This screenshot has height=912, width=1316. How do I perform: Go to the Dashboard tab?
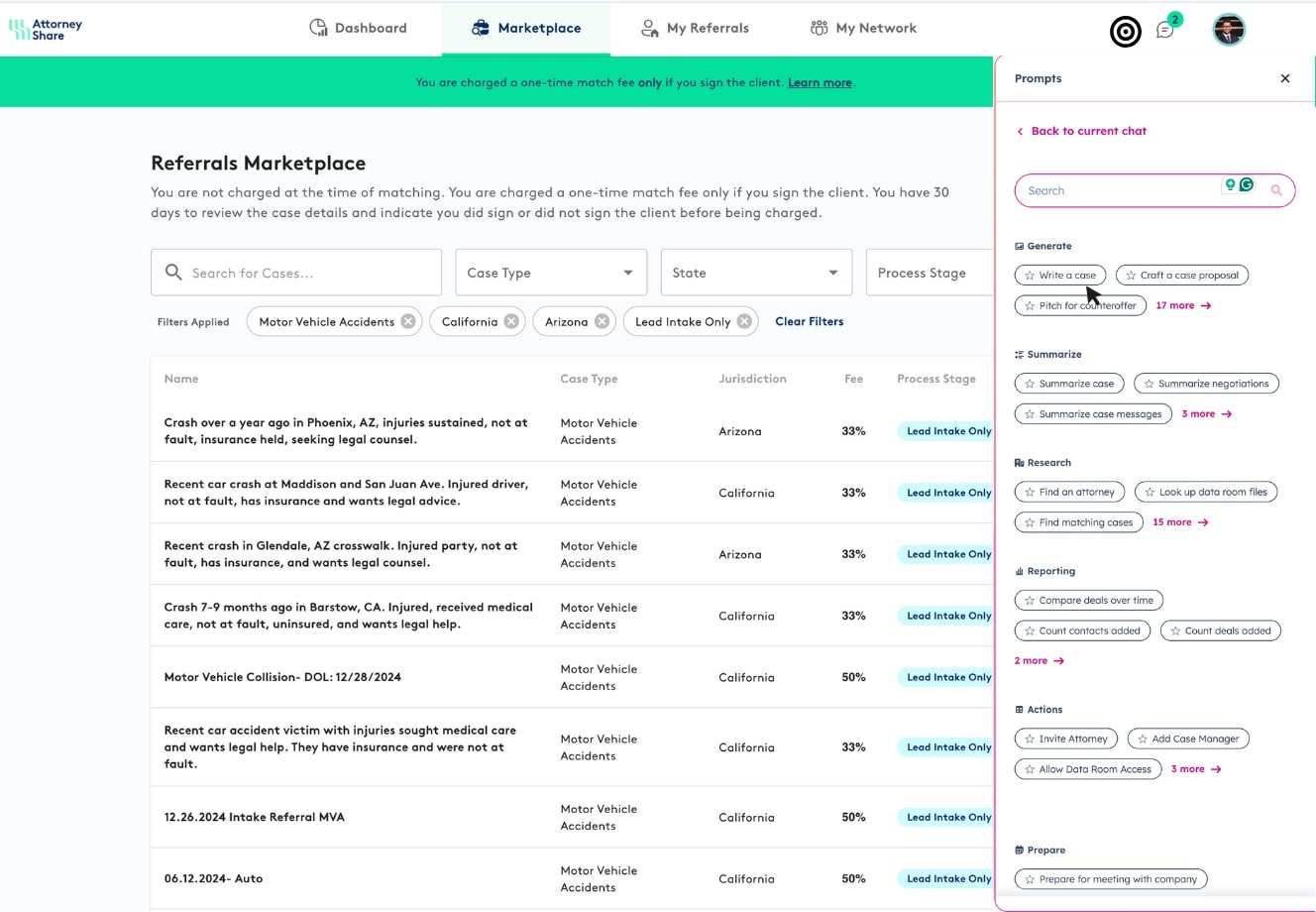[x=358, y=28]
